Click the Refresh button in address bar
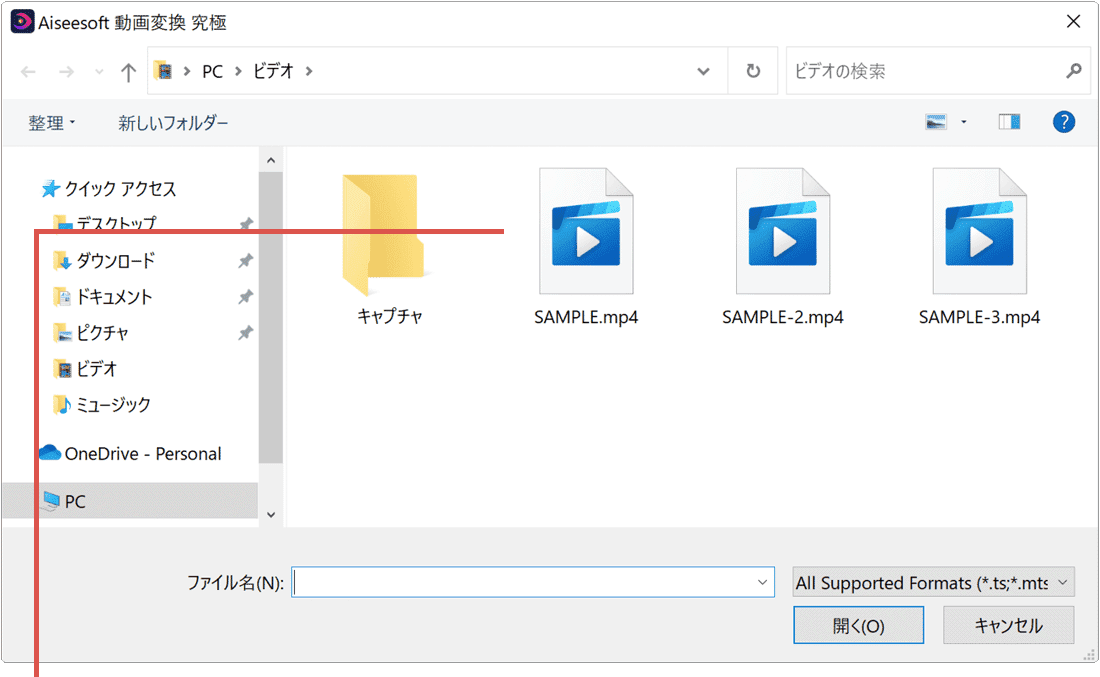Screen dimensions: 1100x677 point(753,72)
